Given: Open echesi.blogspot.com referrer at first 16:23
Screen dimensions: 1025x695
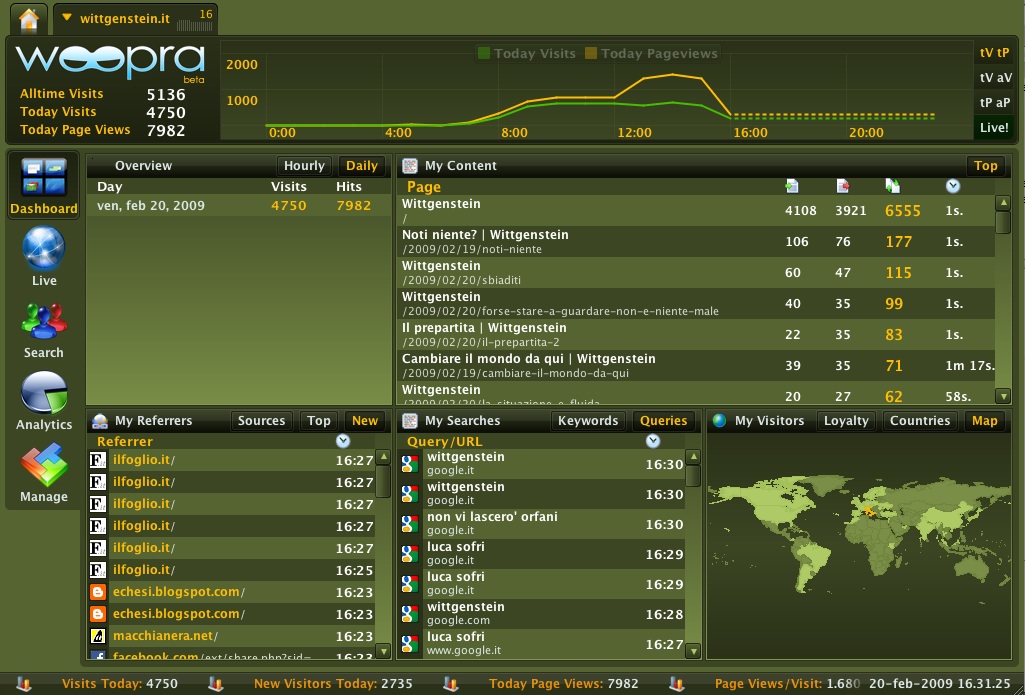Looking at the screenshot, I should tap(176, 592).
